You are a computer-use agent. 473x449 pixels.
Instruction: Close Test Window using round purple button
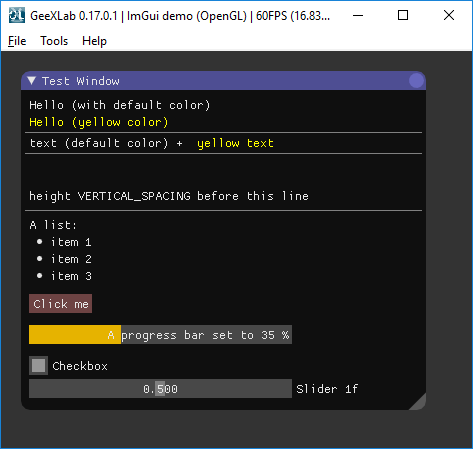point(416,81)
